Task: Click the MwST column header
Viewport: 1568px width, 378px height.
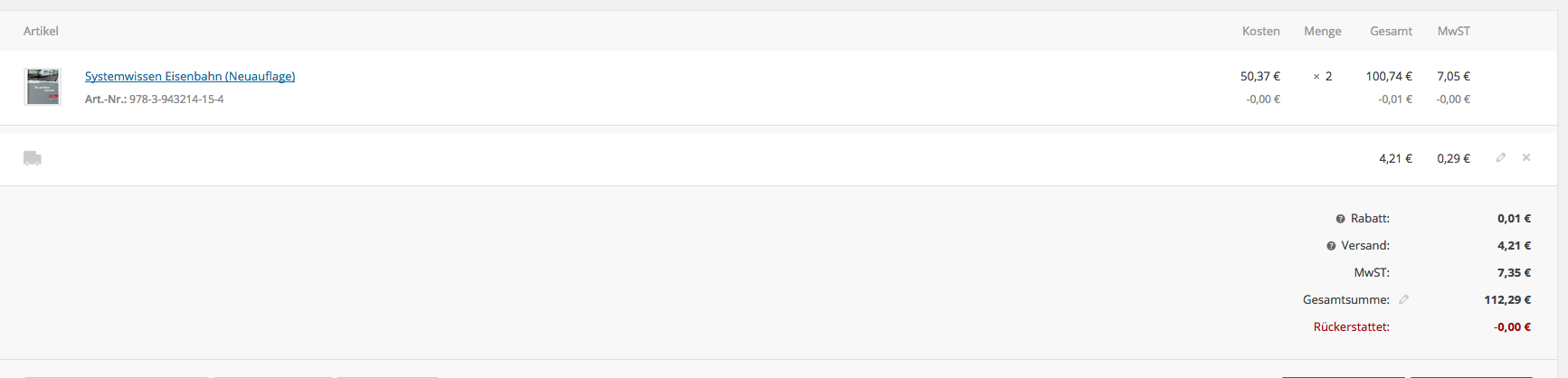Action: click(1454, 31)
